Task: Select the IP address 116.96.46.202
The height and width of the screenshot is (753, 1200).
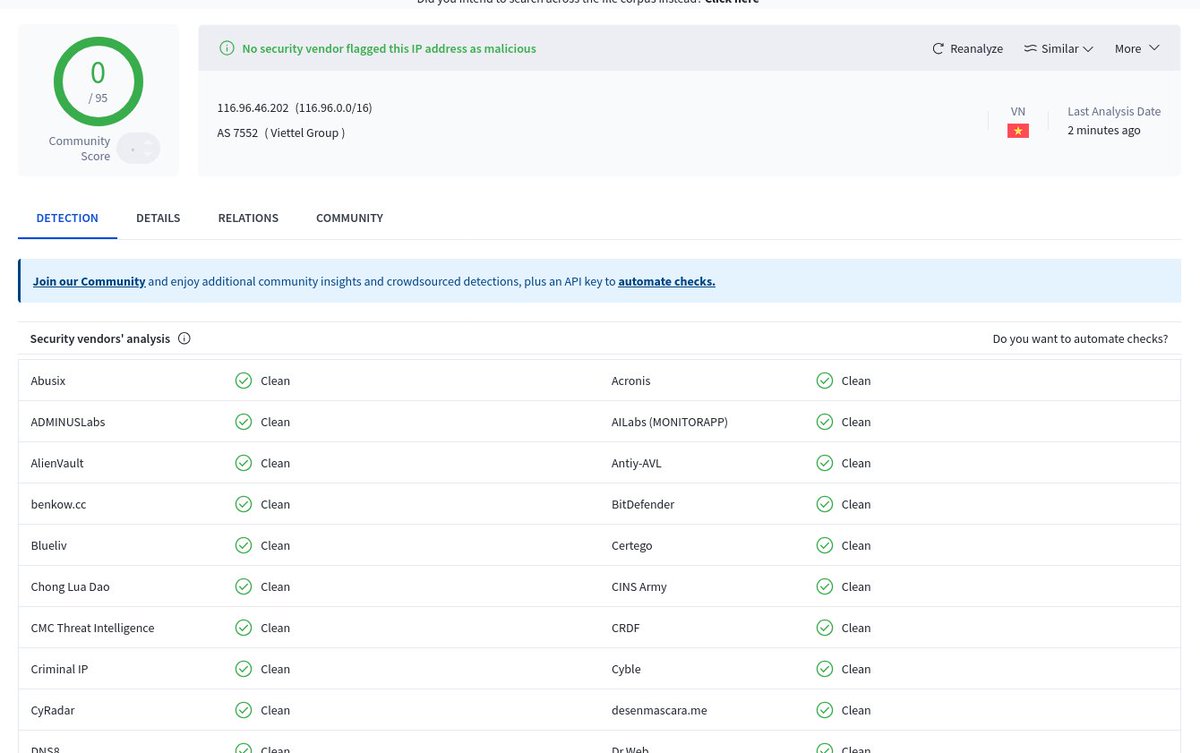Action: point(252,108)
